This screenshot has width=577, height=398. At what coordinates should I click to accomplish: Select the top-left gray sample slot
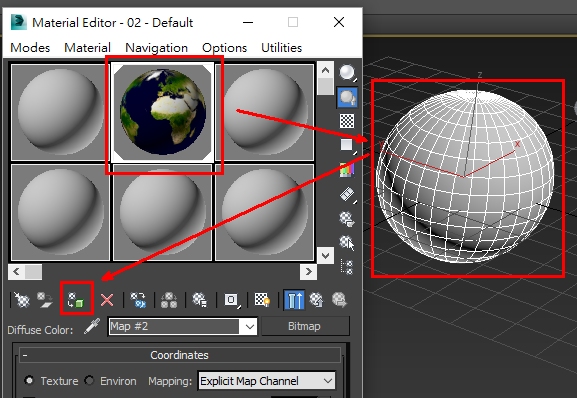click(60, 112)
